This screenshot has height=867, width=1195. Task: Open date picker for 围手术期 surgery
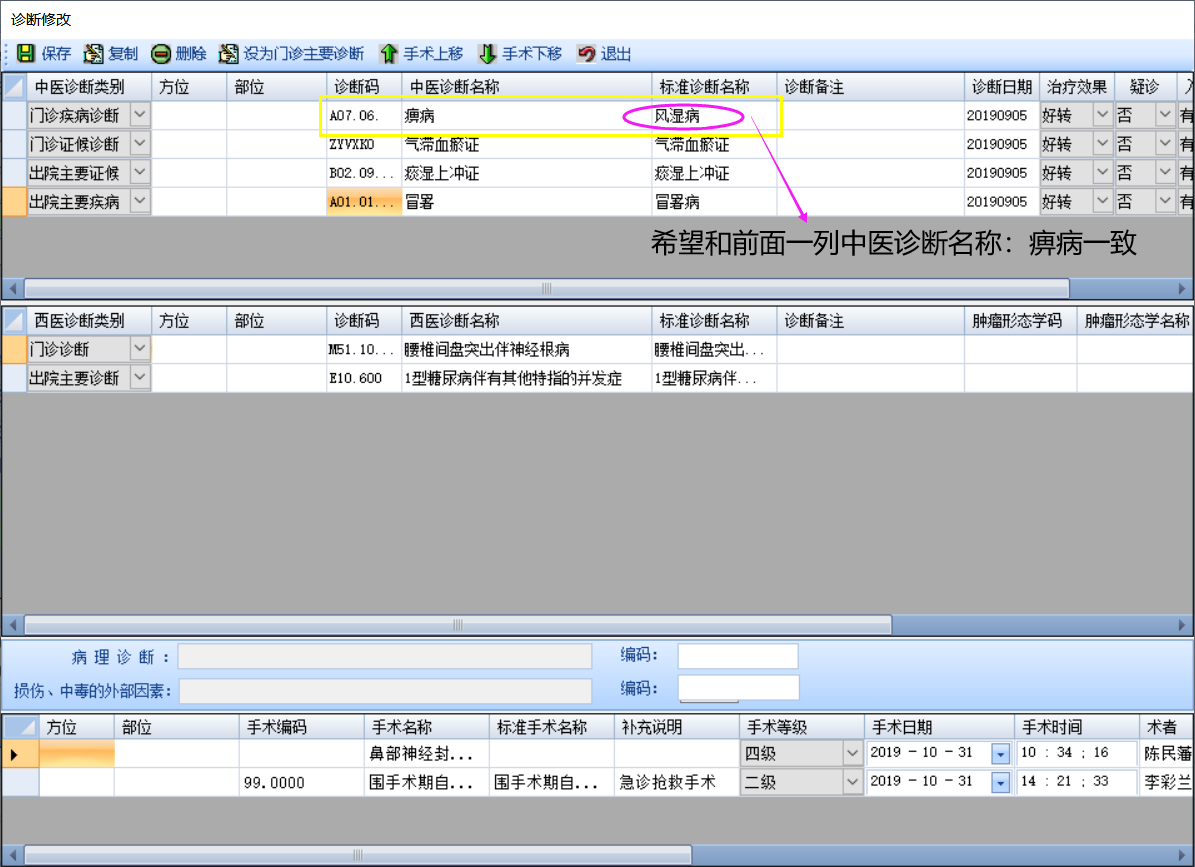[1001, 783]
